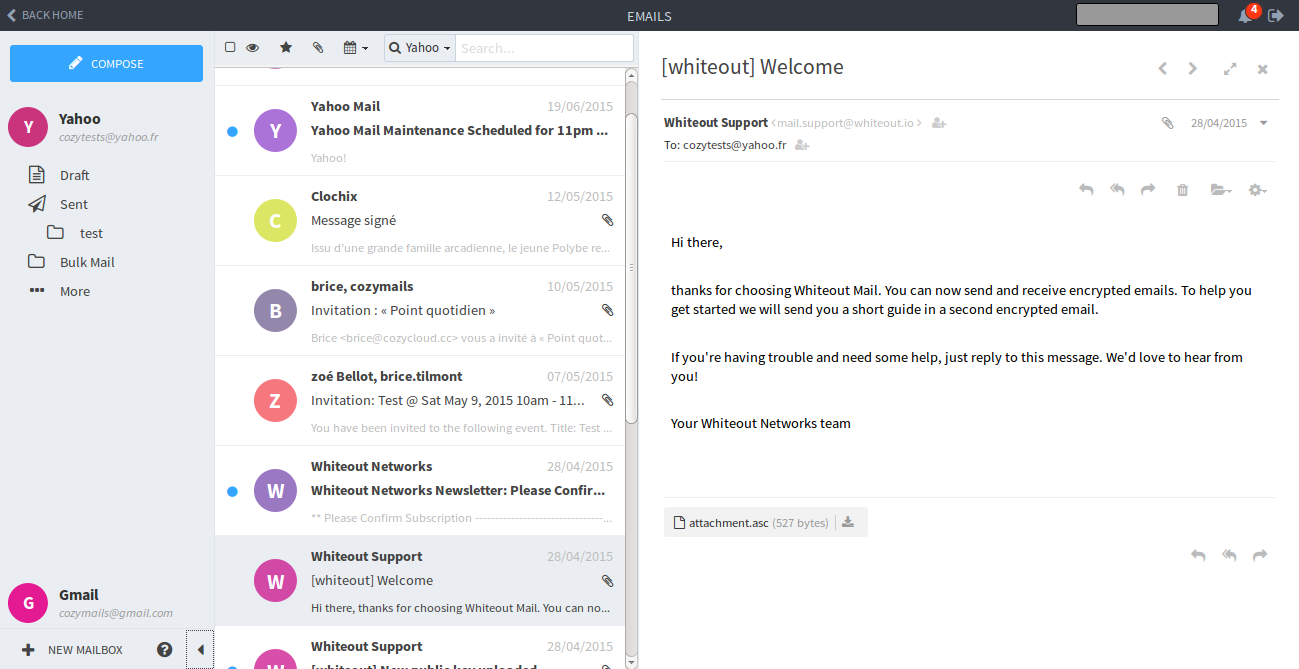
Task: Show previous message with left chevron
Action: point(1162,68)
